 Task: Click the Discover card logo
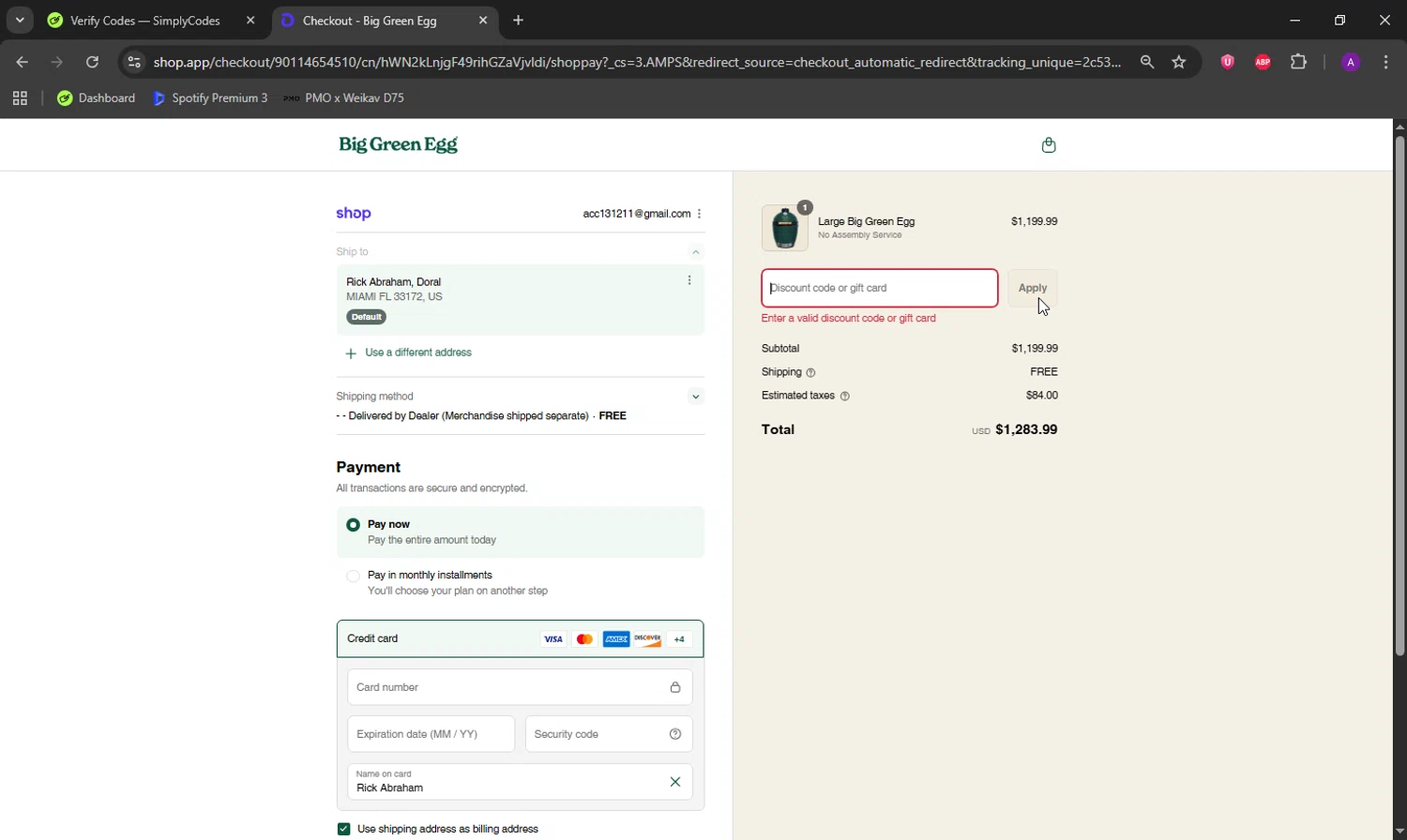(647, 639)
